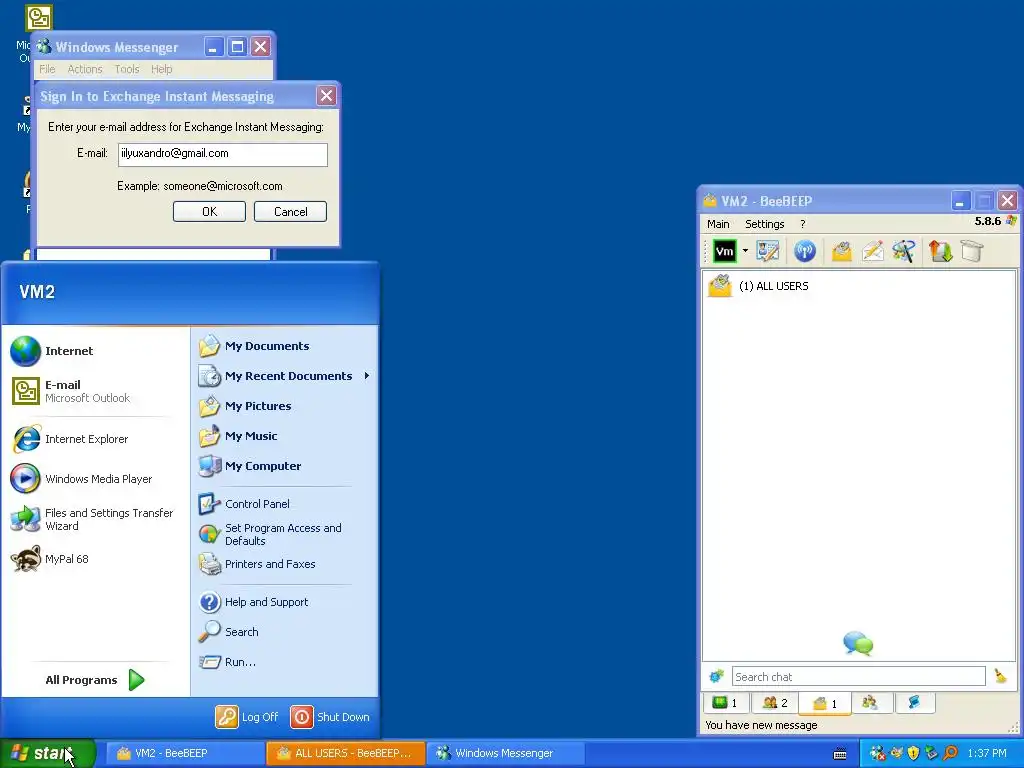The height and width of the screenshot is (768, 1024).
Task: Open E-mail Microsoft Outlook in Start menu
Action: 95,391
